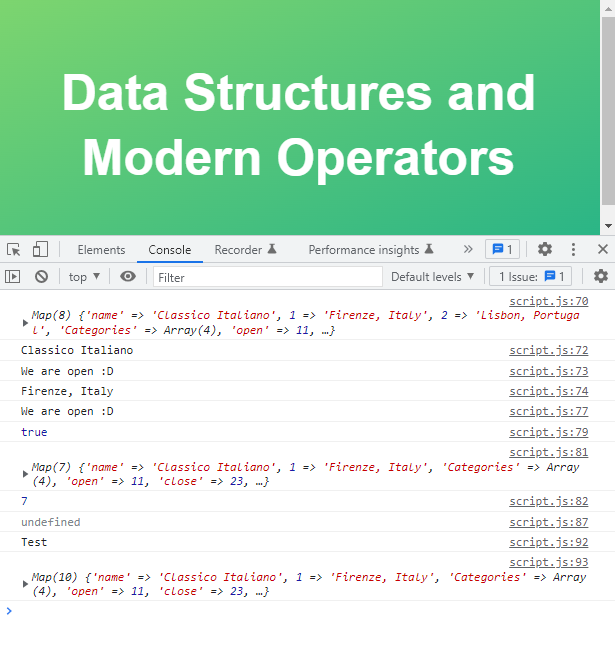Open the Recorder tab
The image size is (615, 668).
pyautogui.click(x=246, y=250)
